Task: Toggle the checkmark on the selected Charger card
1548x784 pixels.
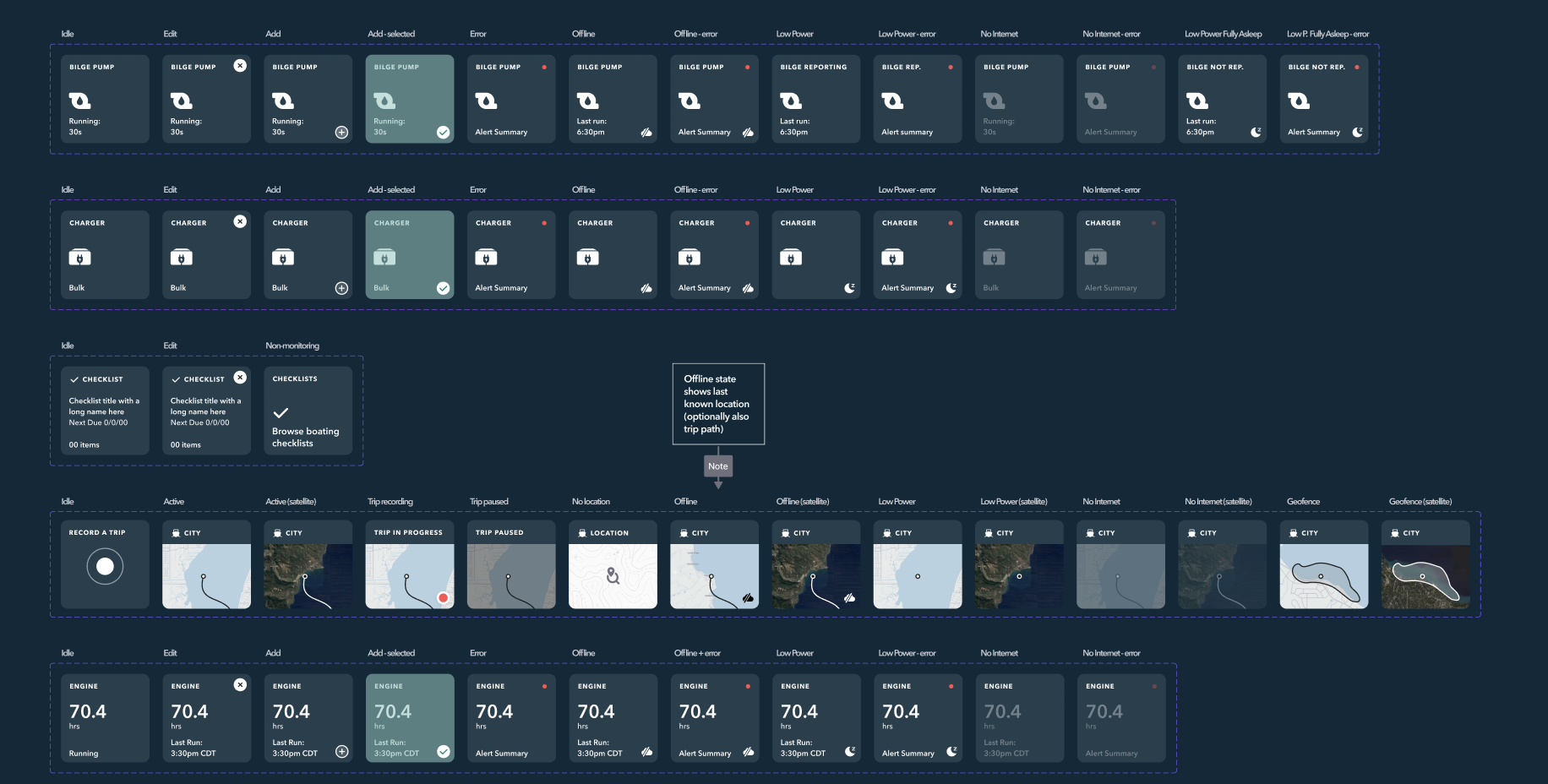Action: (443, 288)
